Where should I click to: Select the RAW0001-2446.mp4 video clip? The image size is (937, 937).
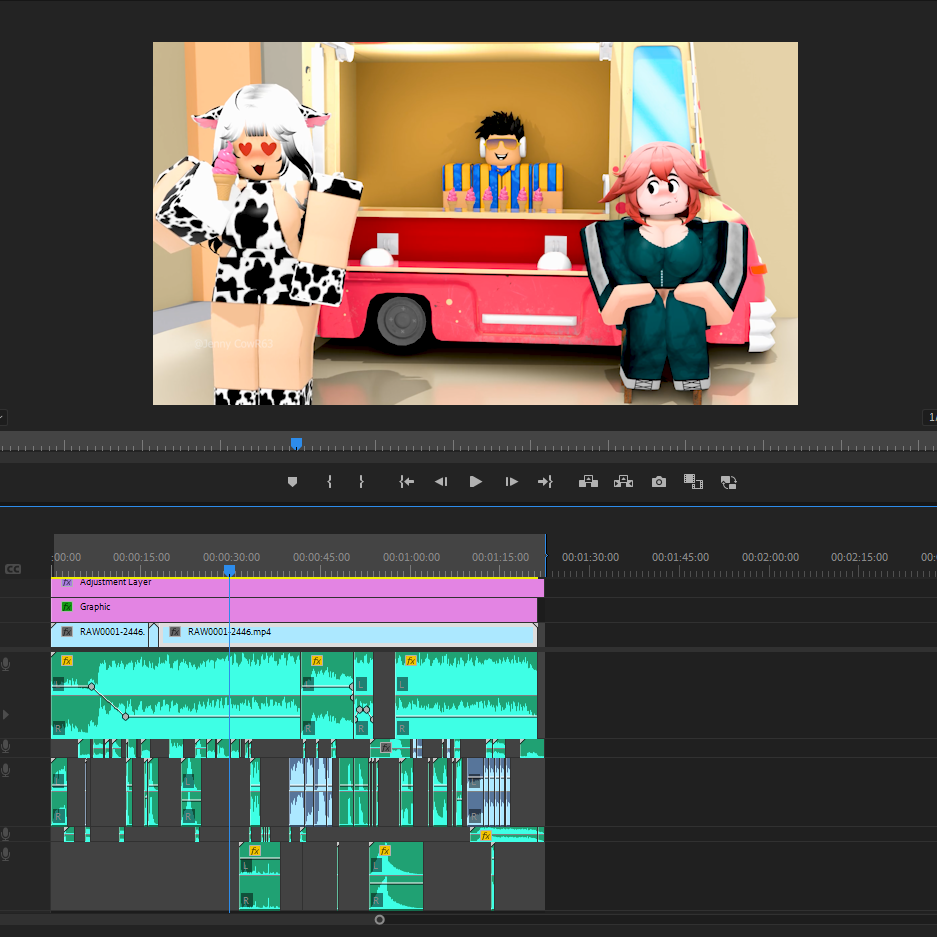point(347,635)
